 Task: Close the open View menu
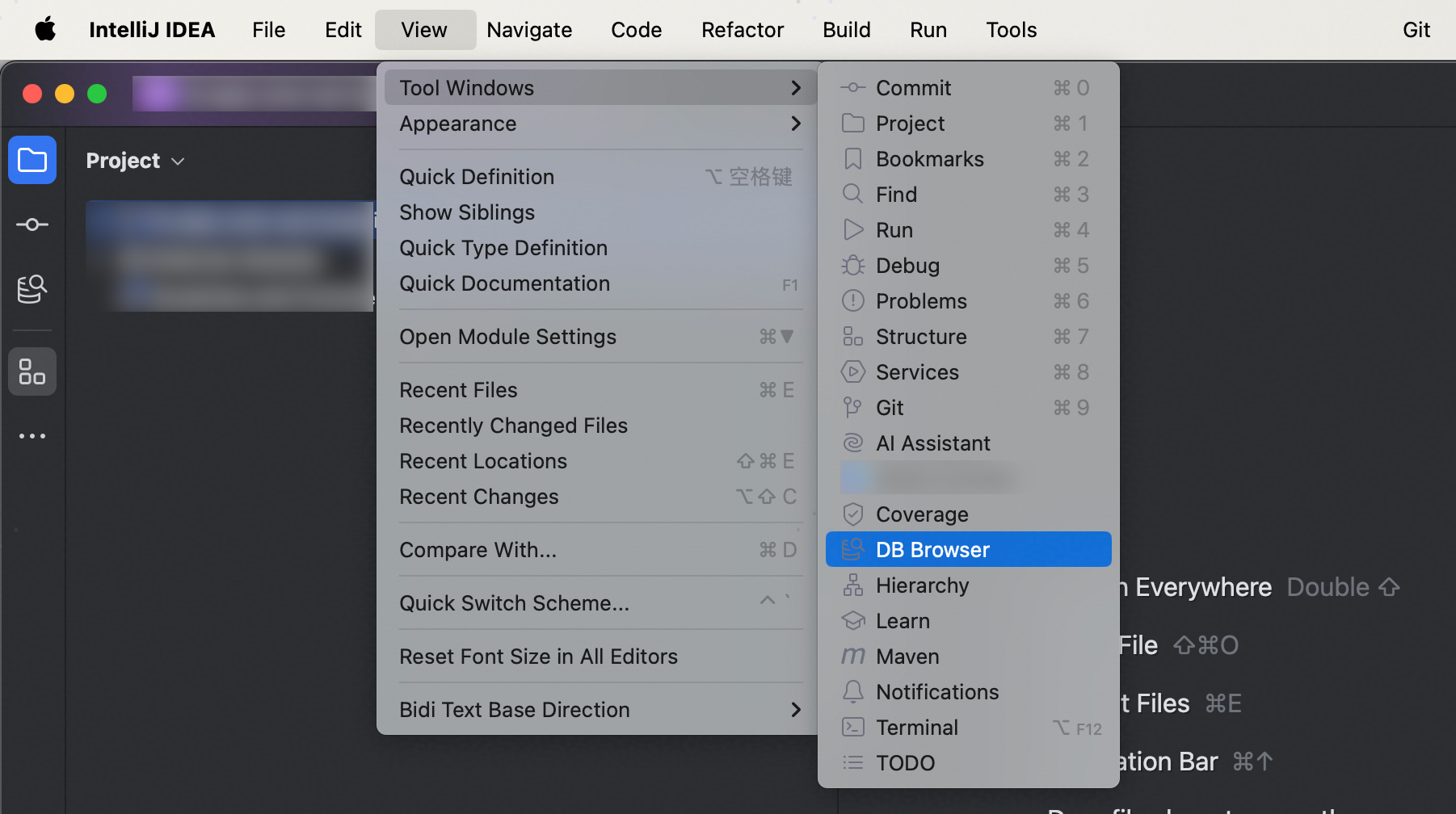point(424,30)
